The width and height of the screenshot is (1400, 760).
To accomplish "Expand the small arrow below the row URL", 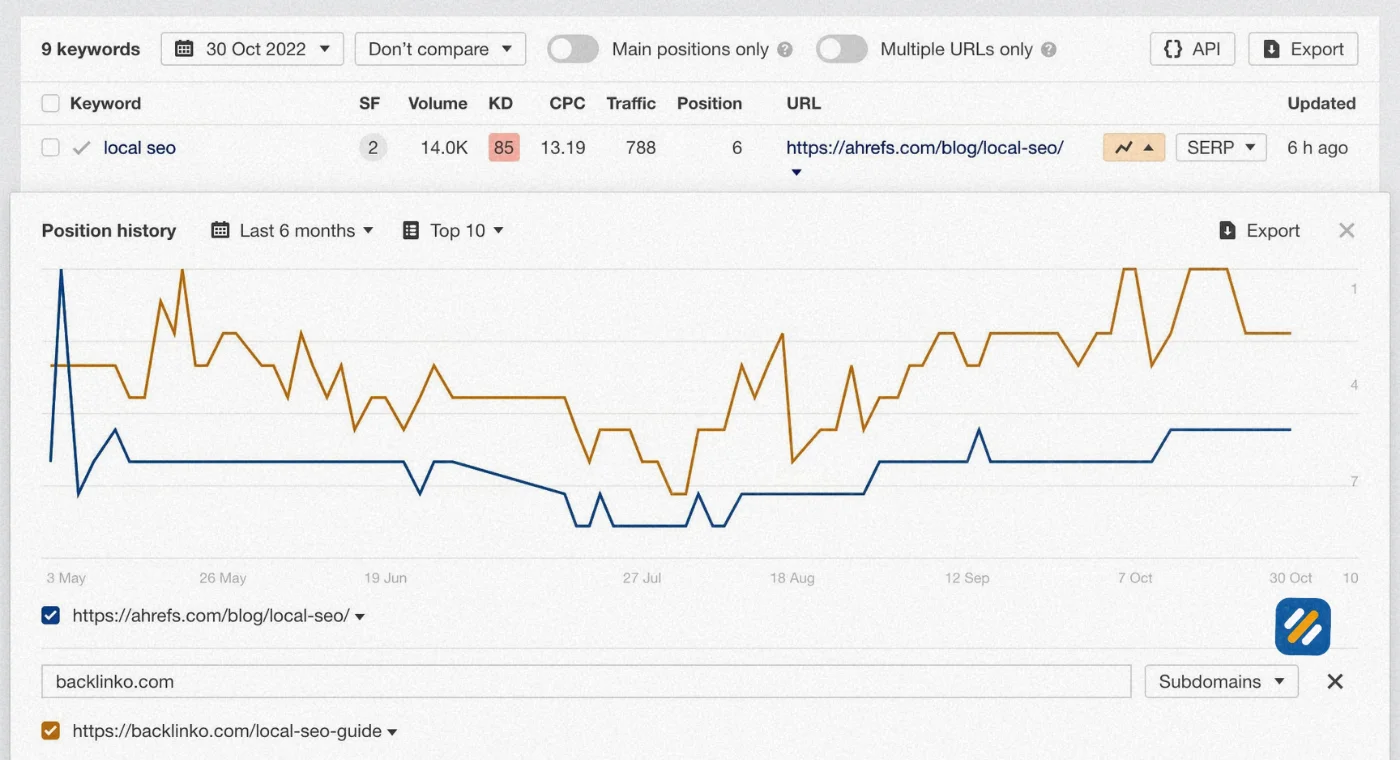I will pyautogui.click(x=796, y=173).
